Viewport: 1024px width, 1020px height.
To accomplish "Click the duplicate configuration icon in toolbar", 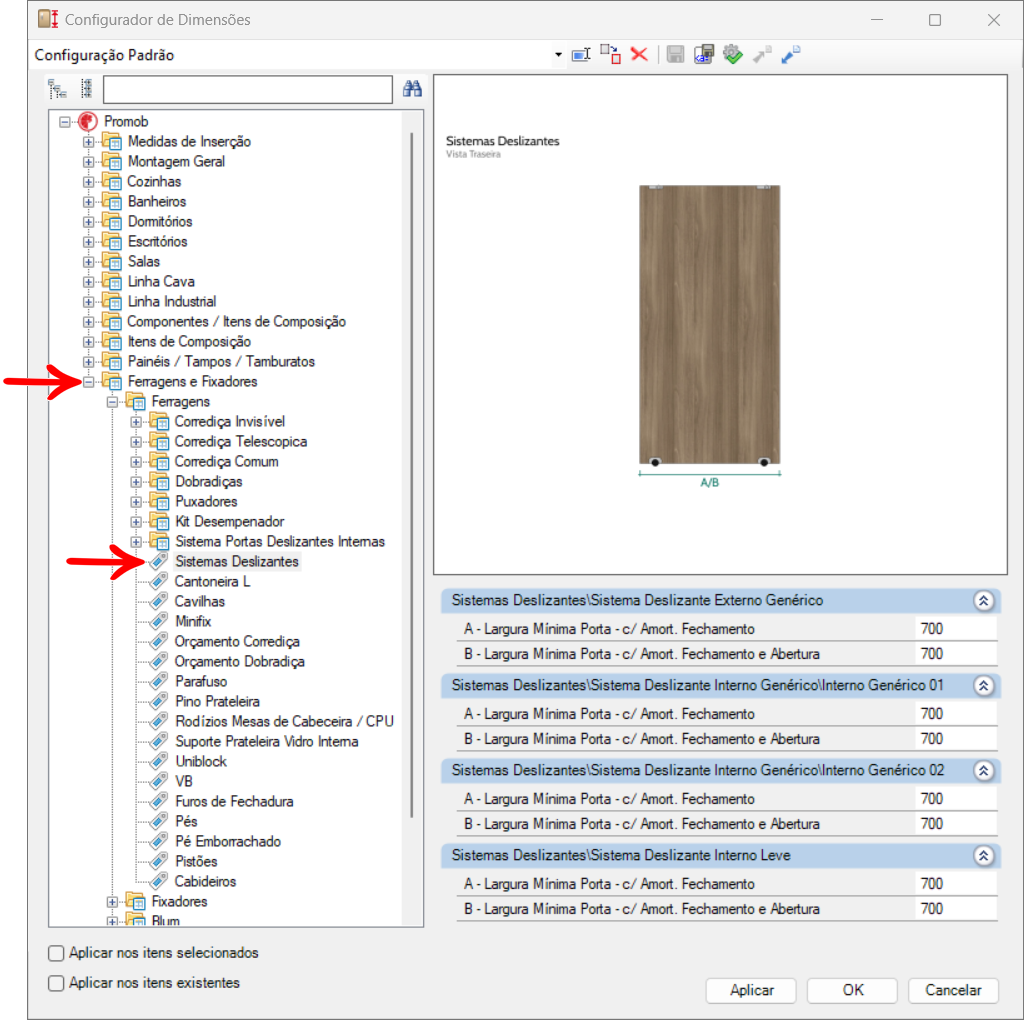I will tap(610, 55).
